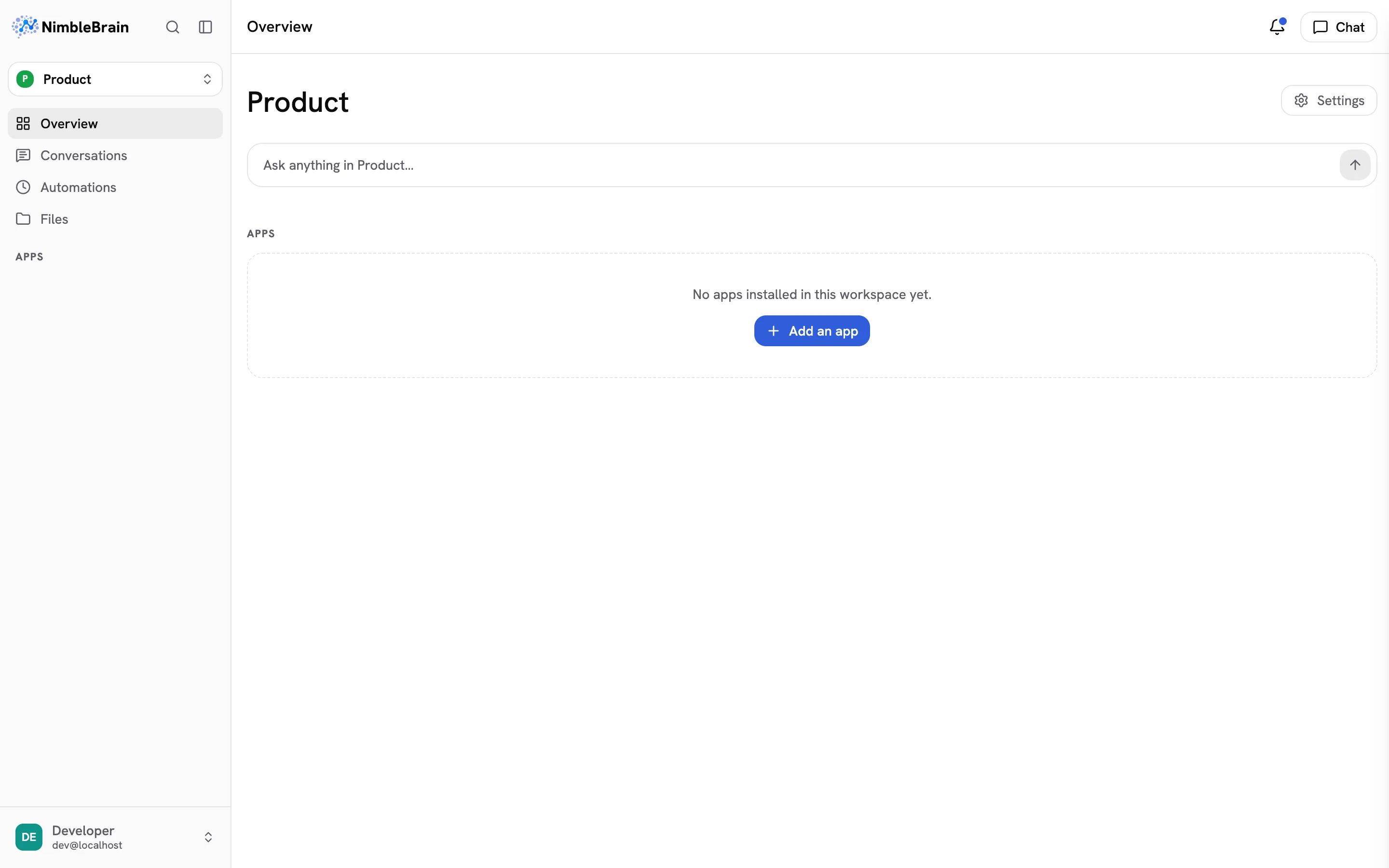Open notifications via the bell icon
The image size is (1389, 868).
(x=1277, y=27)
